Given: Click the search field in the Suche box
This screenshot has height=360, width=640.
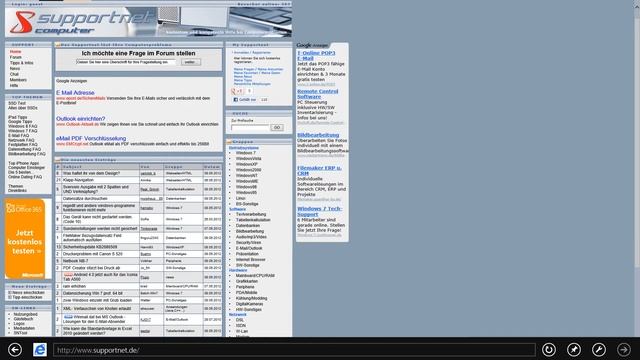Looking at the screenshot, I should 250,128.
